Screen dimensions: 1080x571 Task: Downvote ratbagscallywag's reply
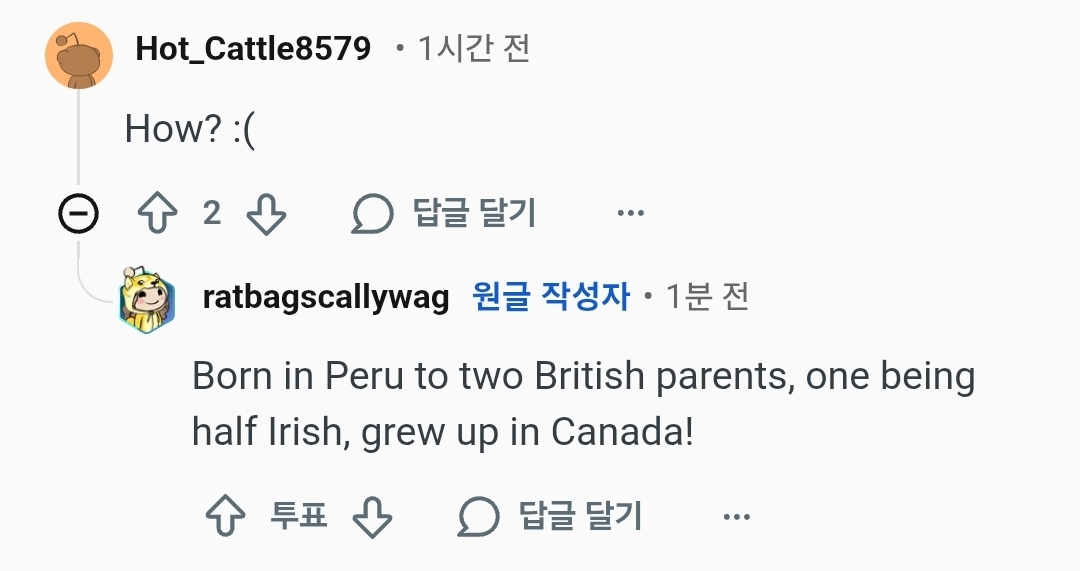coord(372,517)
